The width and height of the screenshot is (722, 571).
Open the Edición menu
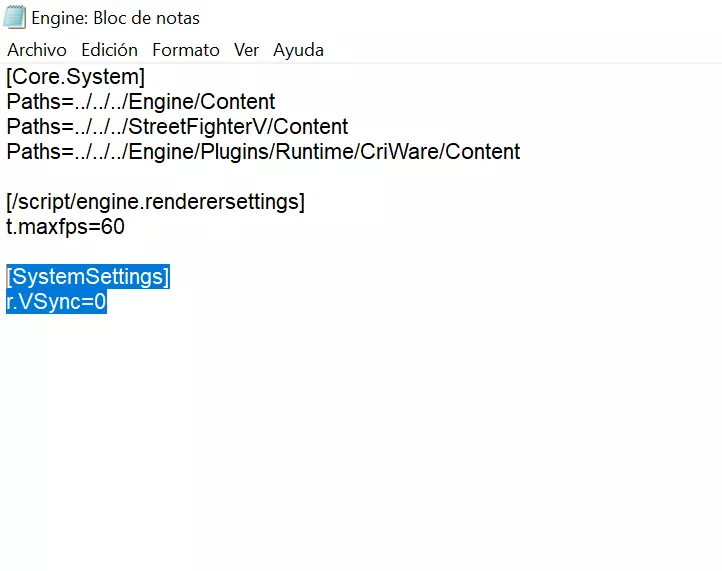click(x=109, y=50)
